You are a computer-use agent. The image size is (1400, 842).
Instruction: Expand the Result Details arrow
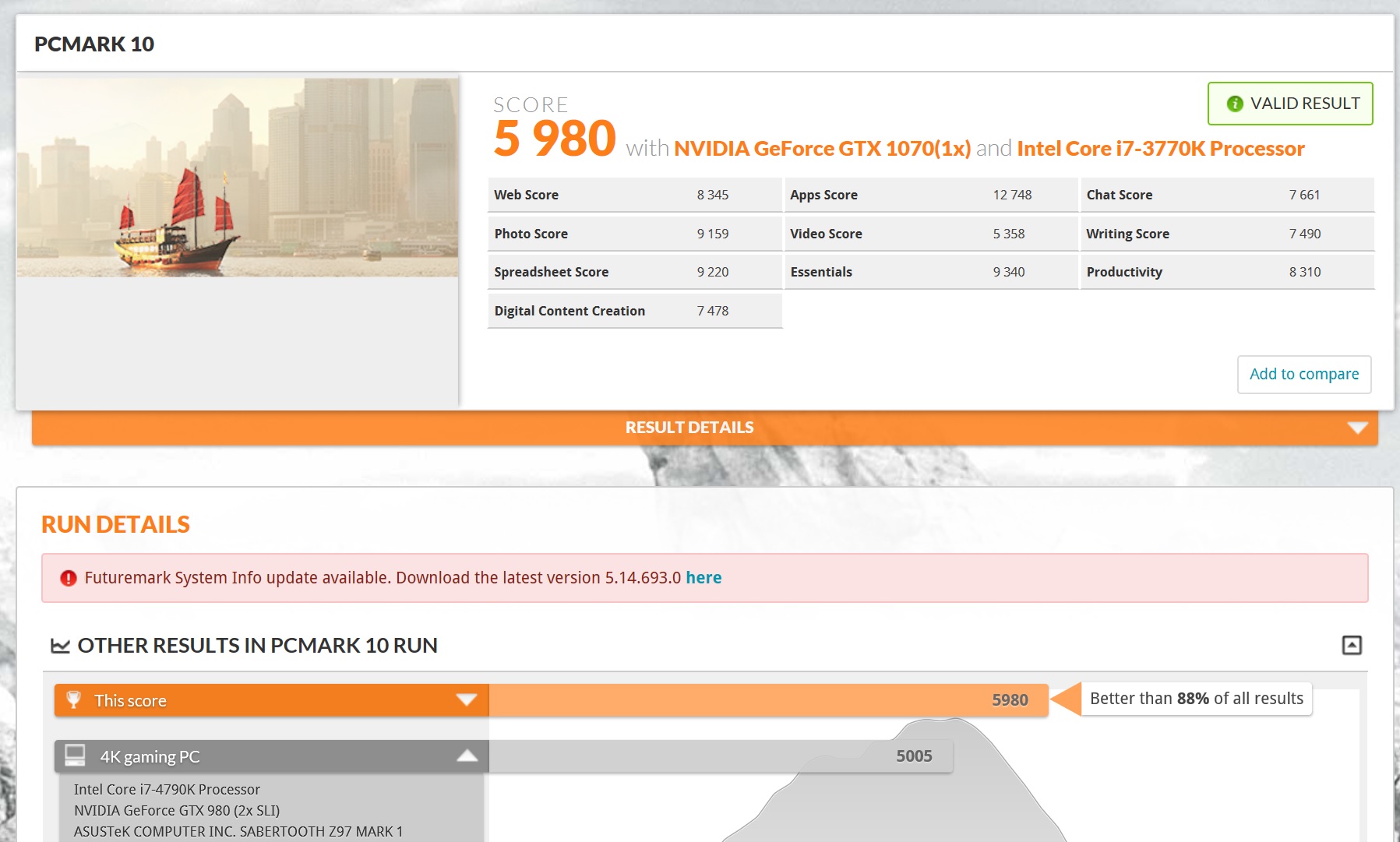tap(1358, 428)
